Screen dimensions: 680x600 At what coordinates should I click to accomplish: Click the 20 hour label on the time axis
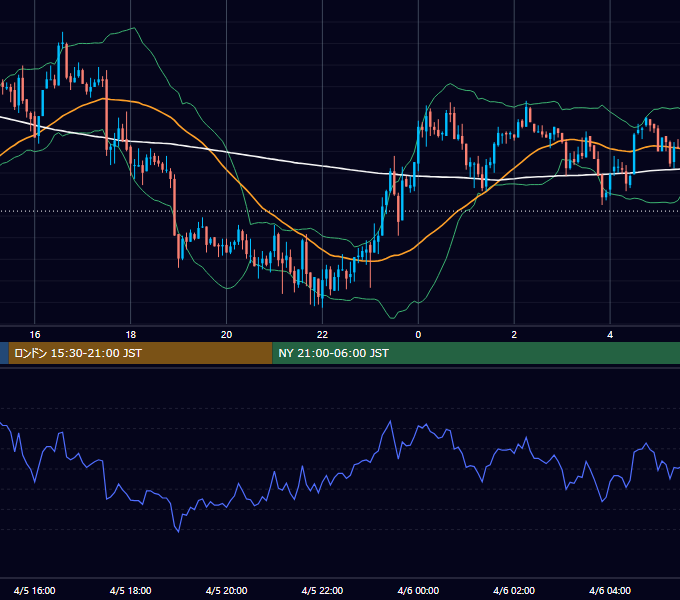coord(226,335)
